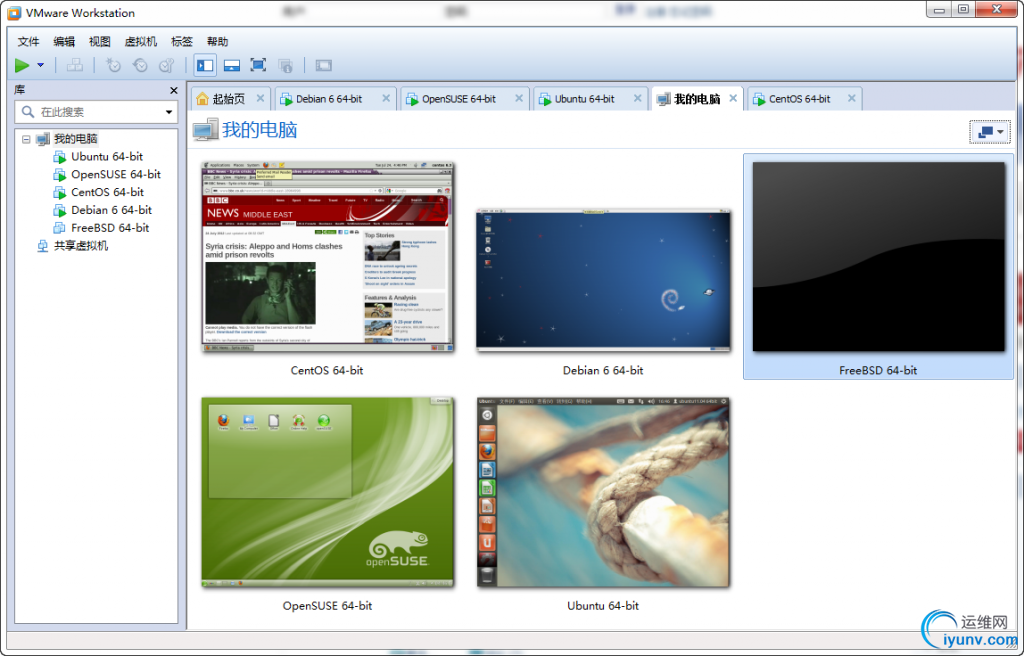Click the CentOS 64-bit VM thumbnail
This screenshot has height=656, width=1024.
(x=327, y=257)
